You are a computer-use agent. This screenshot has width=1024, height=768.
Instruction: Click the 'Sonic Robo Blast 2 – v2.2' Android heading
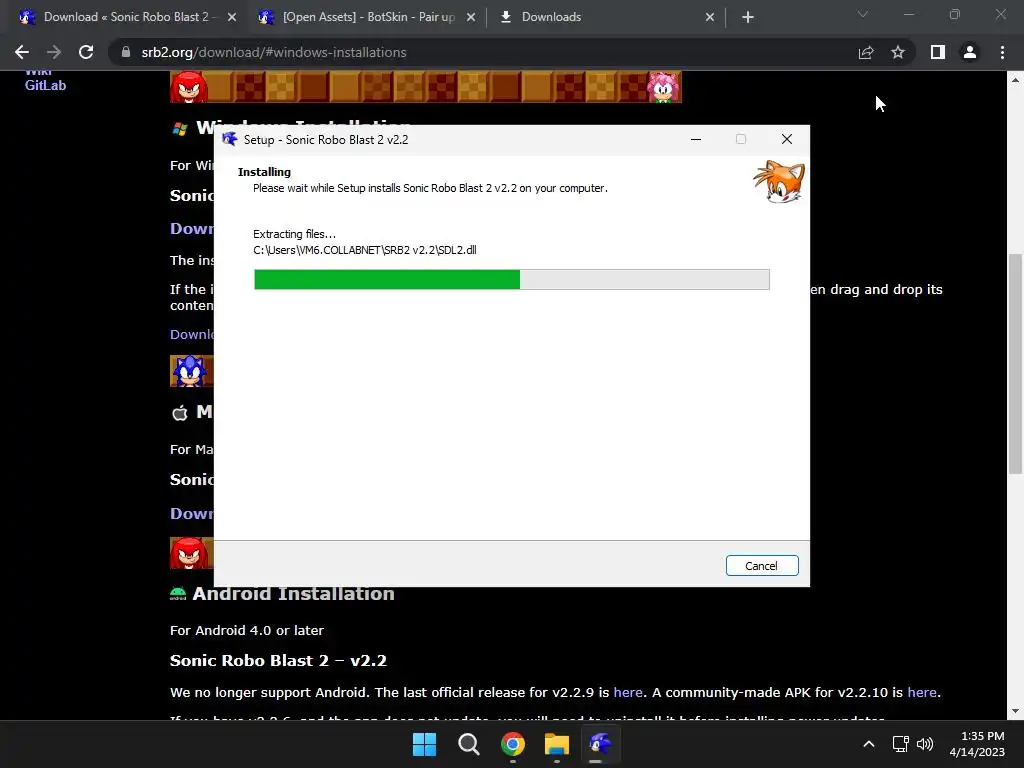pyautogui.click(x=278, y=660)
